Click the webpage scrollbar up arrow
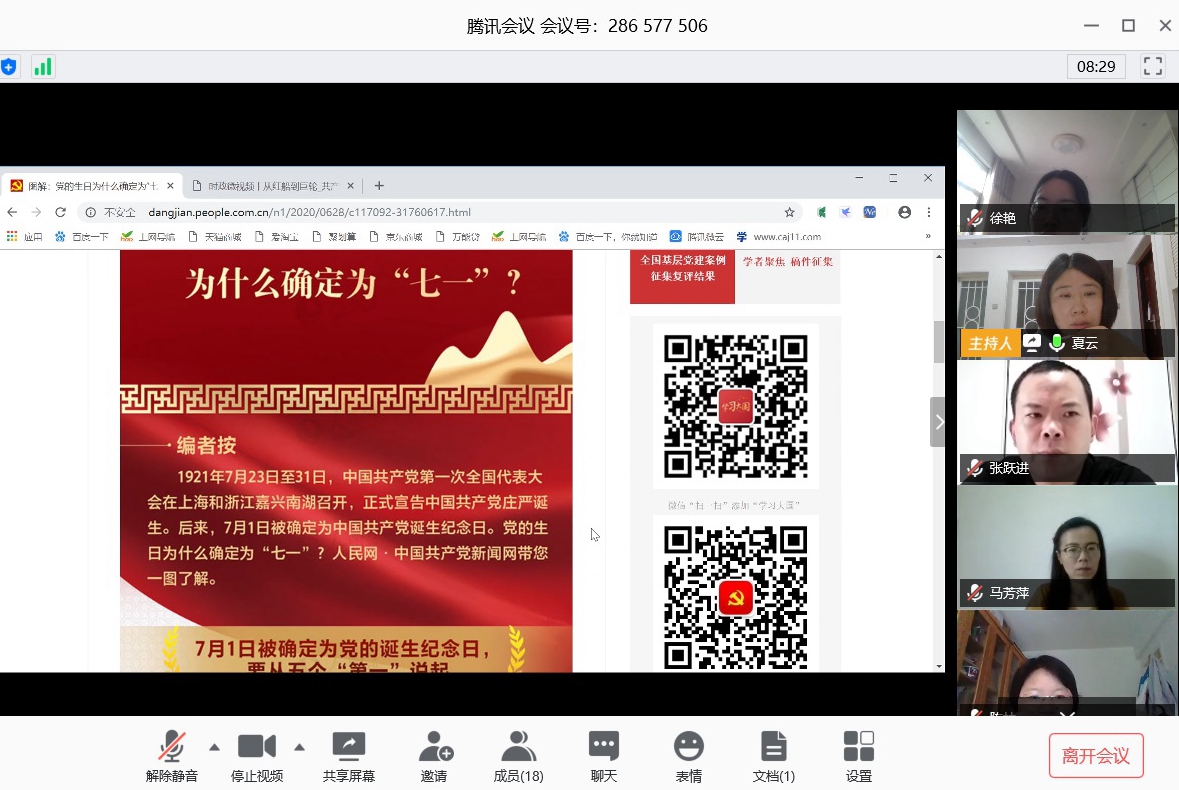The width and height of the screenshot is (1179, 790). (x=939, y=256)
